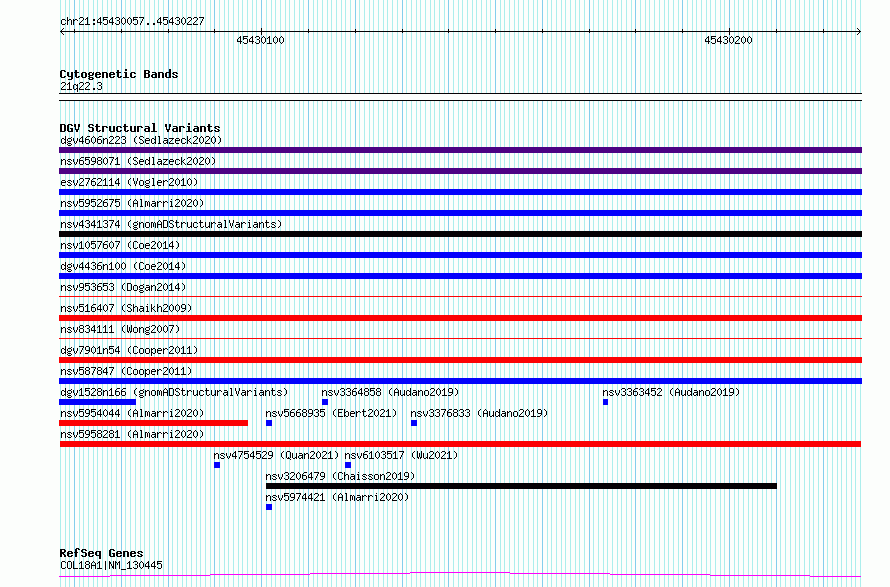
Task: Click the RefSeq Genes track title
Action: pos(101,553)
